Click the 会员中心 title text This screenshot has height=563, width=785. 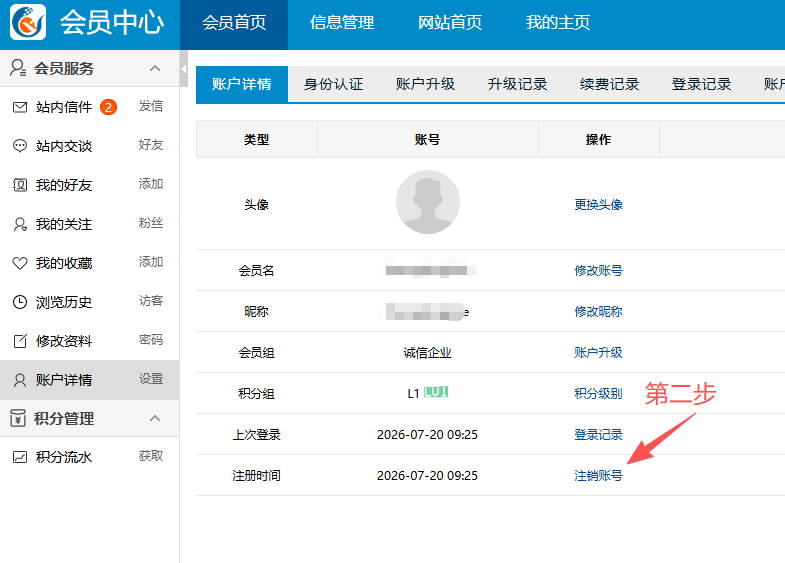(112, 23)
